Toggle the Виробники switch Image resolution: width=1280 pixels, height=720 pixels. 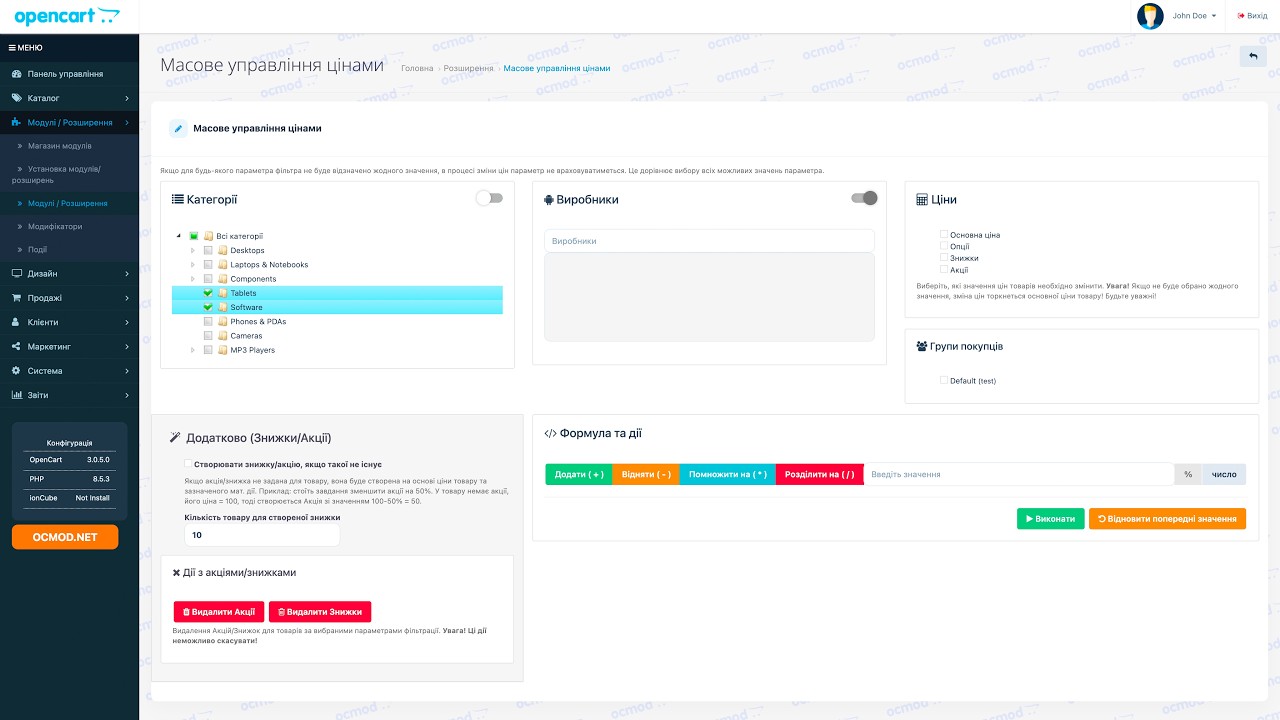point(864,198)
